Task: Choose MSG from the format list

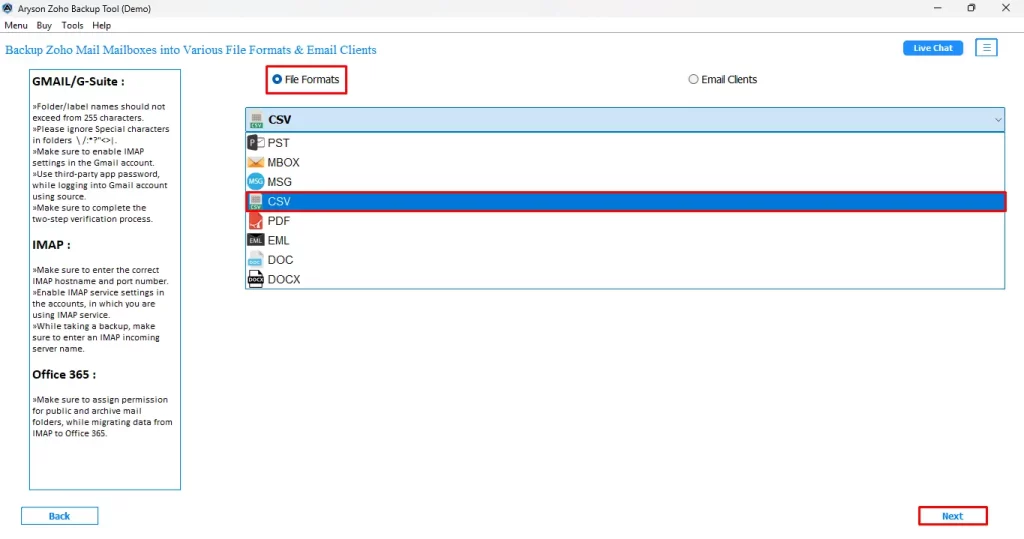Action: [x=625, y=182]
